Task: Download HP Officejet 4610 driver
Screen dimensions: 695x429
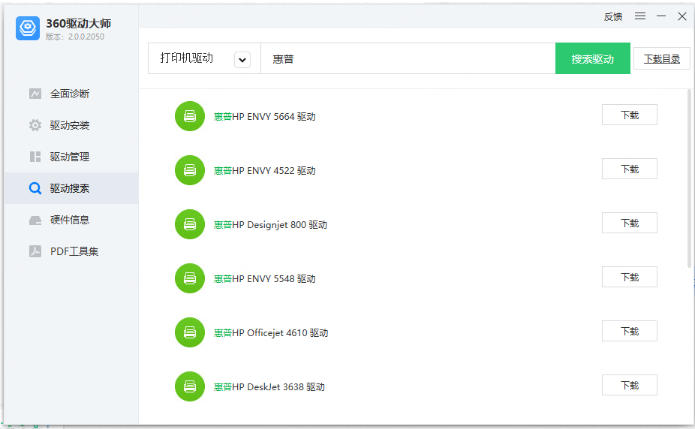Action: click(x=629, y=331)
